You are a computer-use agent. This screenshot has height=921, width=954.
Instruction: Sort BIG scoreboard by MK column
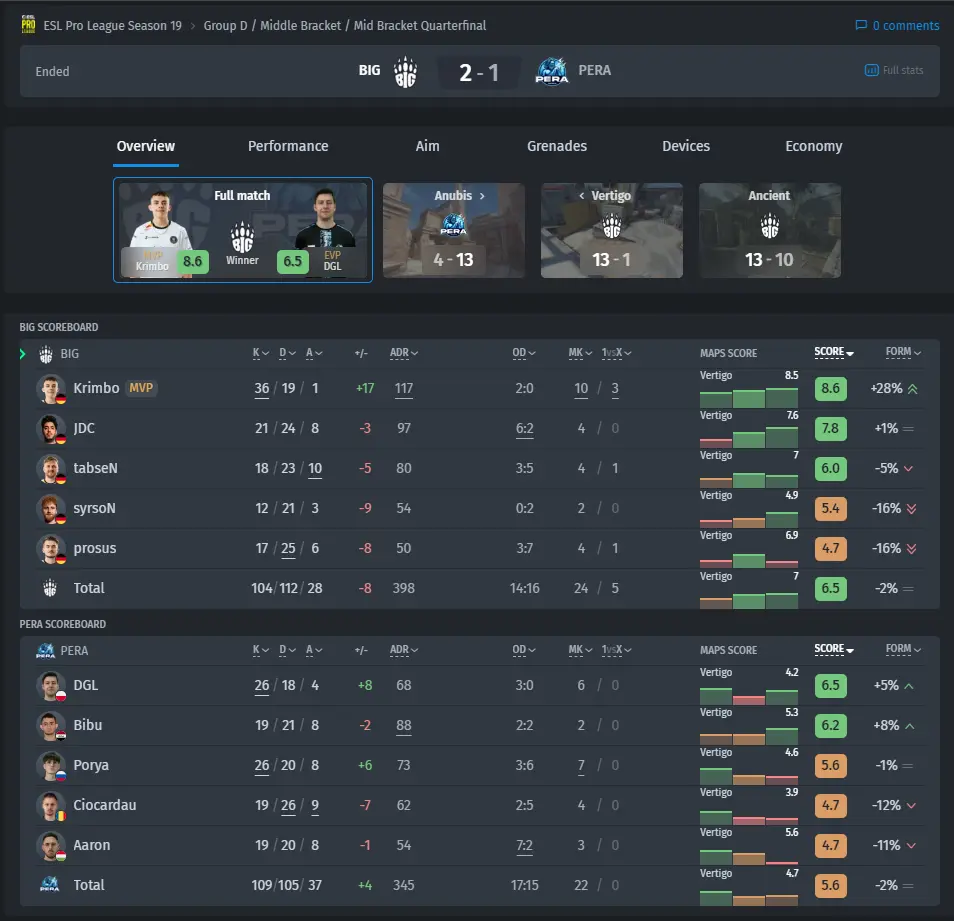pyautogui.click(x=580, y=353)
